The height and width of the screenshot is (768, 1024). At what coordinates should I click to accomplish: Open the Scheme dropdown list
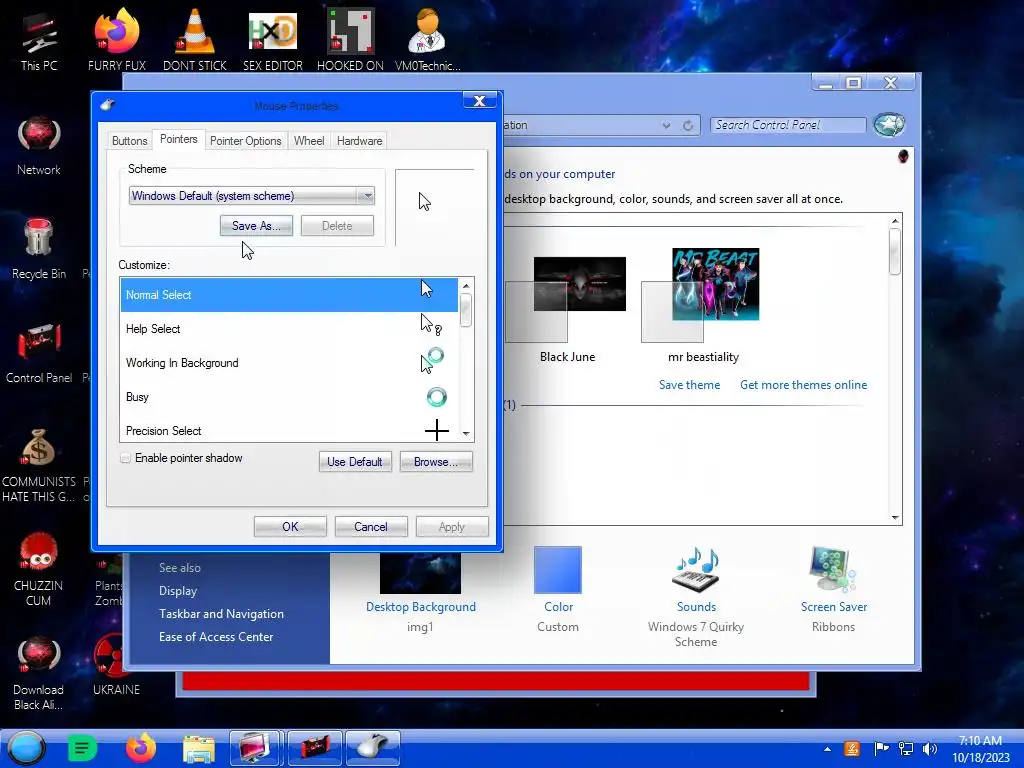point(251,196)
